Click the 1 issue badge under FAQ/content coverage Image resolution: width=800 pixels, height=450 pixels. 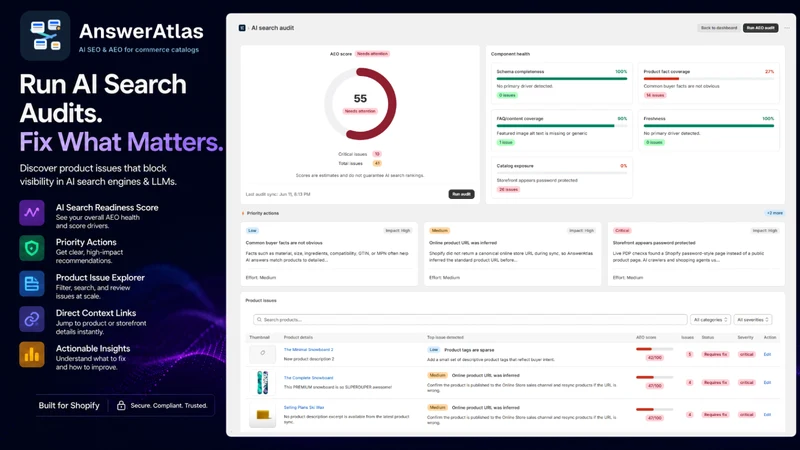[506, 142]
